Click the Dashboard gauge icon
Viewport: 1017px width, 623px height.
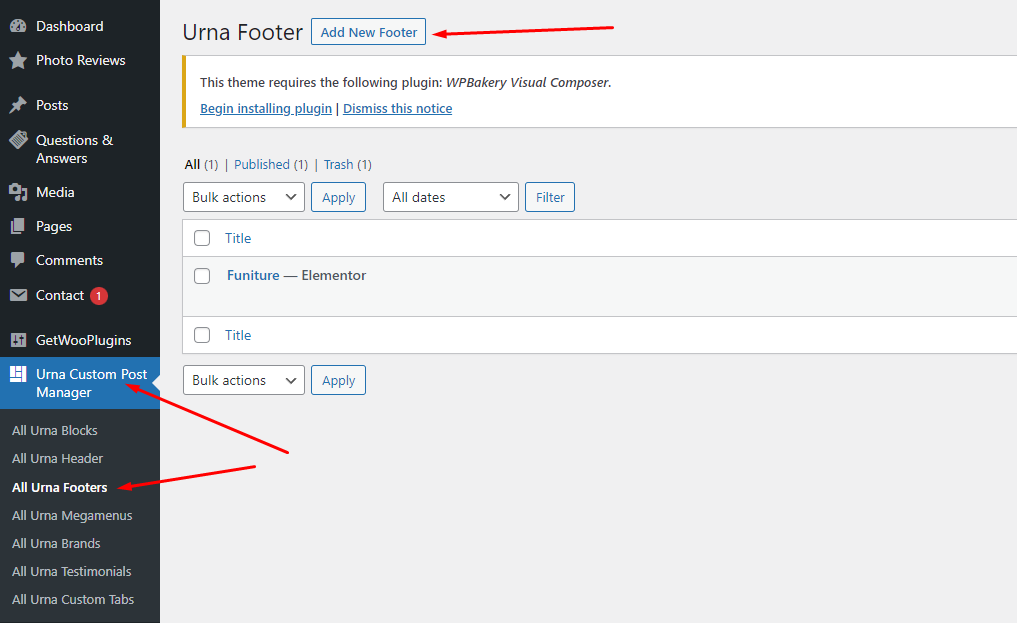tap(18, 26)
